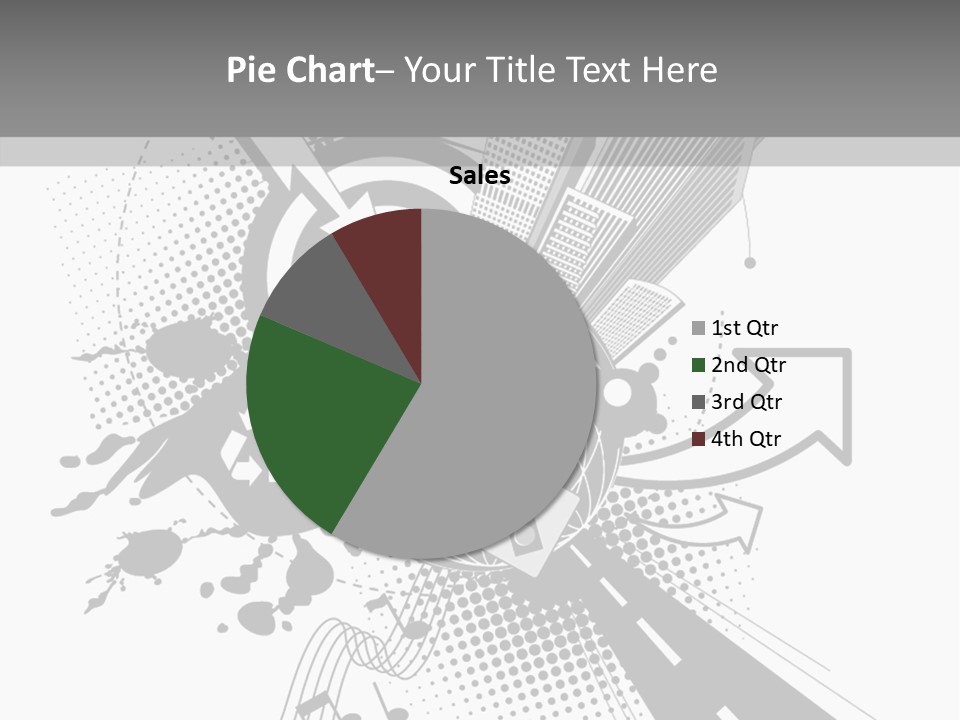Click the "4th Qtr" legend label
The height and width of the screenshot is (720, 960).
coord(746,439)
